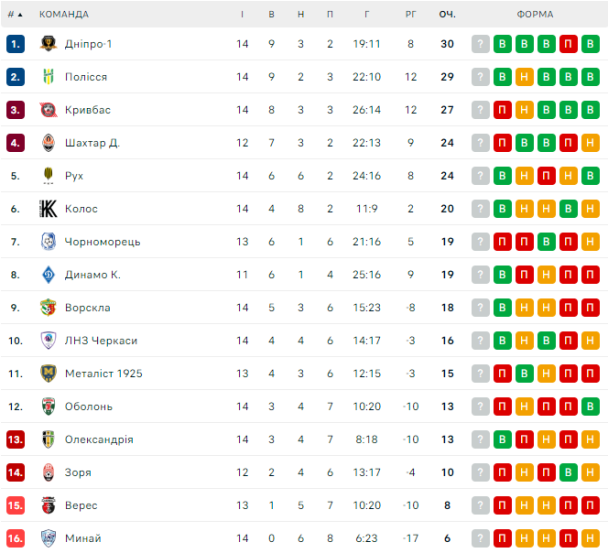Click the КОМАНДА column header

click(64, 14)
